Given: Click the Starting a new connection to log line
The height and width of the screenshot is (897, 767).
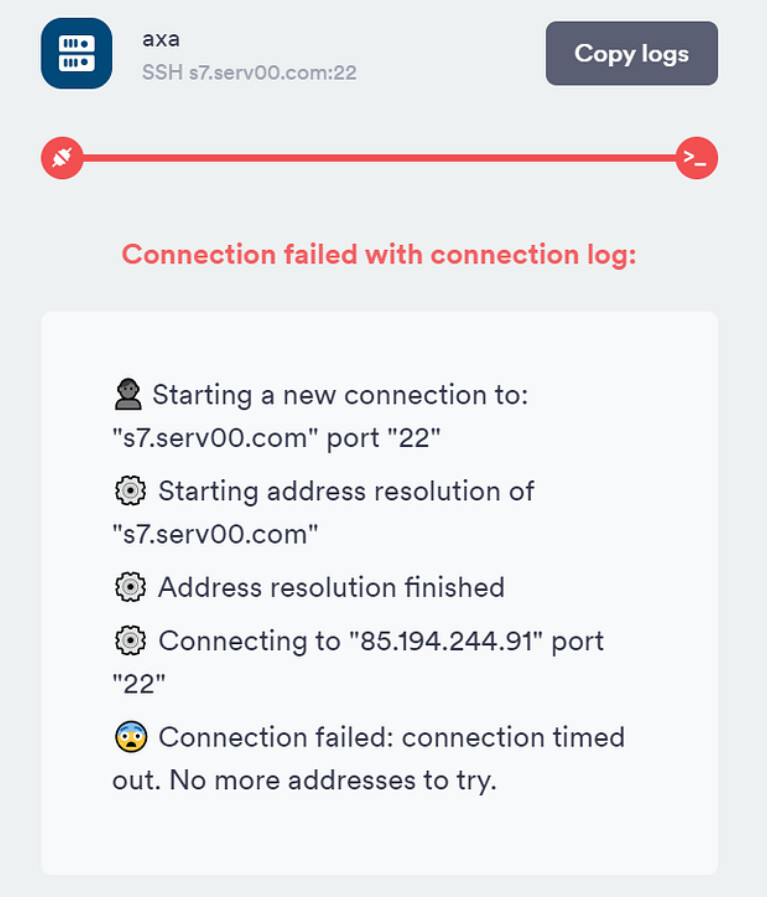Looking at the screenshot, I should [x=320, y=416].
